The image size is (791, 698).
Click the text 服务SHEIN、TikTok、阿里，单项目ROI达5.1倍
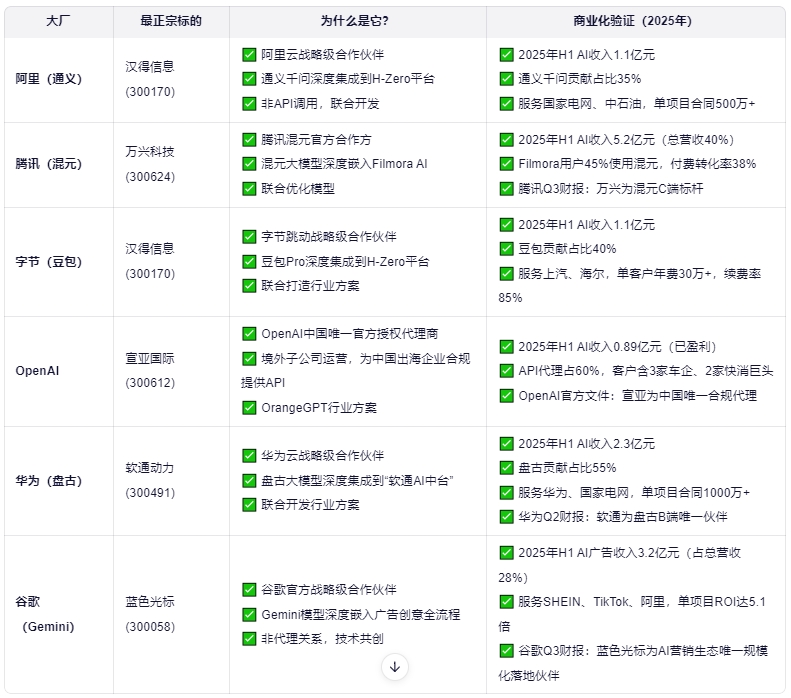pyautogui.click(x=632, y=614)
